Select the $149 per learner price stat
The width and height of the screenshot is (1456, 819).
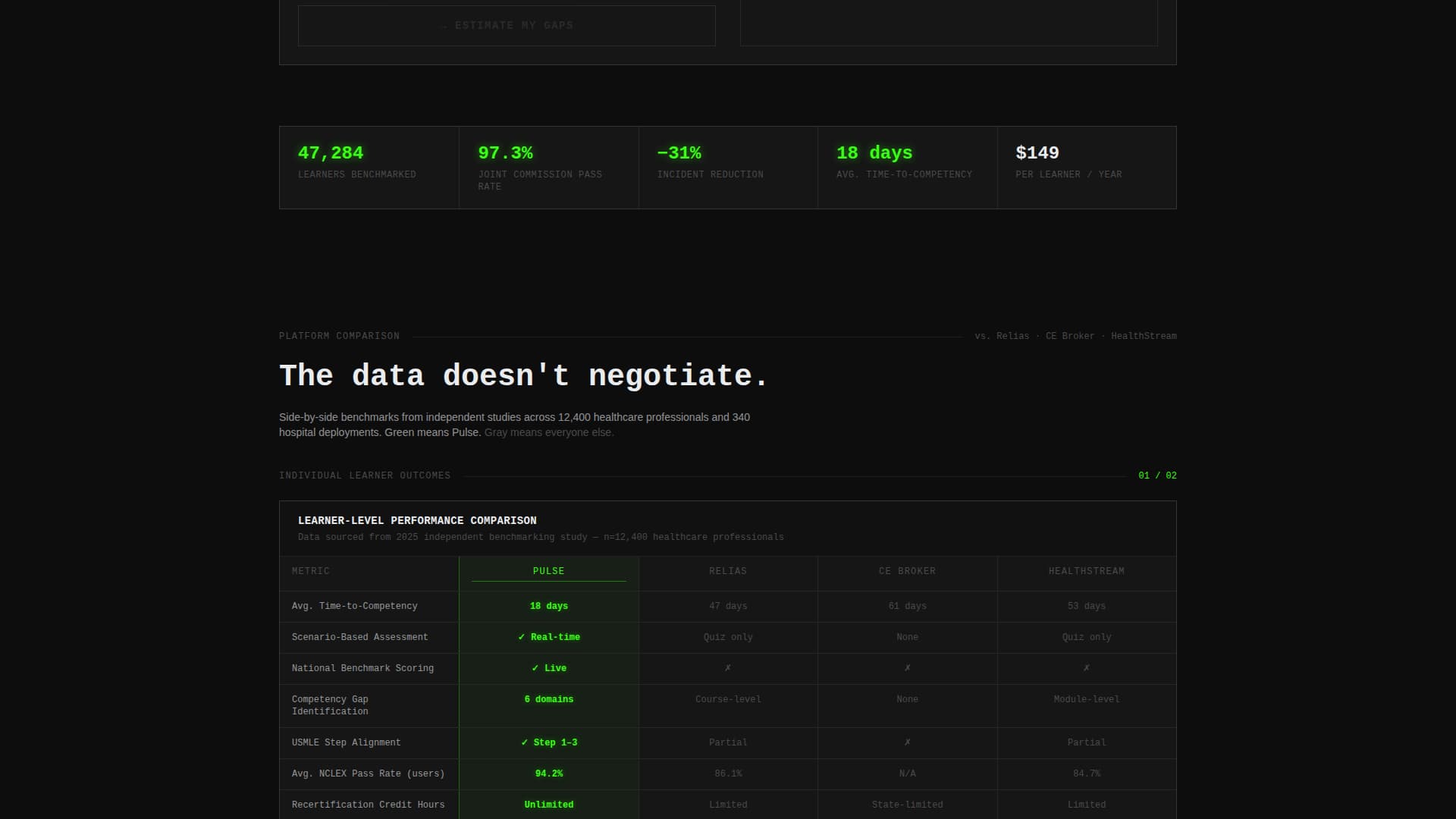(1087, 168)
